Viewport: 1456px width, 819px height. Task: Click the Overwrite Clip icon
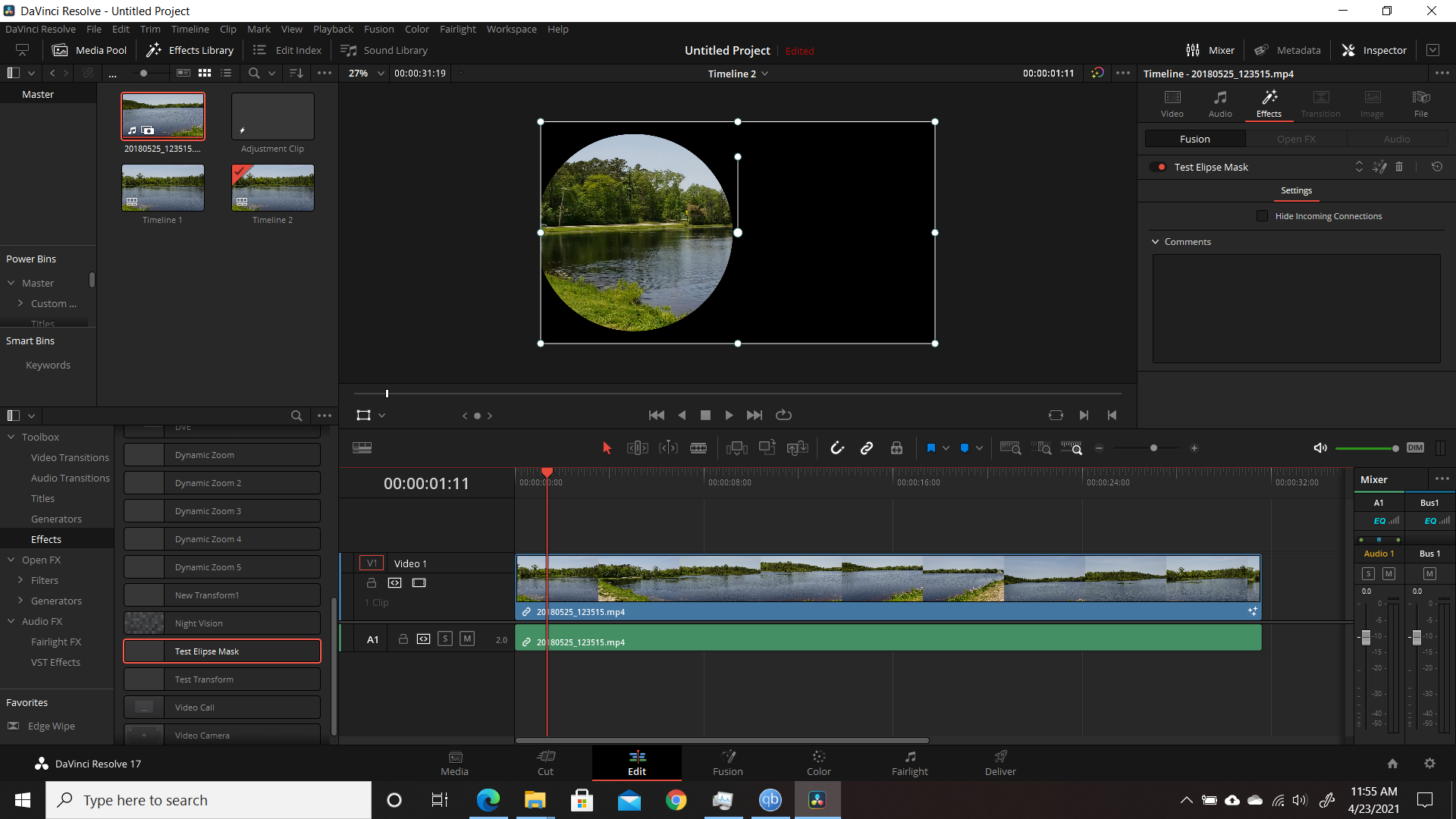point(767,448)
